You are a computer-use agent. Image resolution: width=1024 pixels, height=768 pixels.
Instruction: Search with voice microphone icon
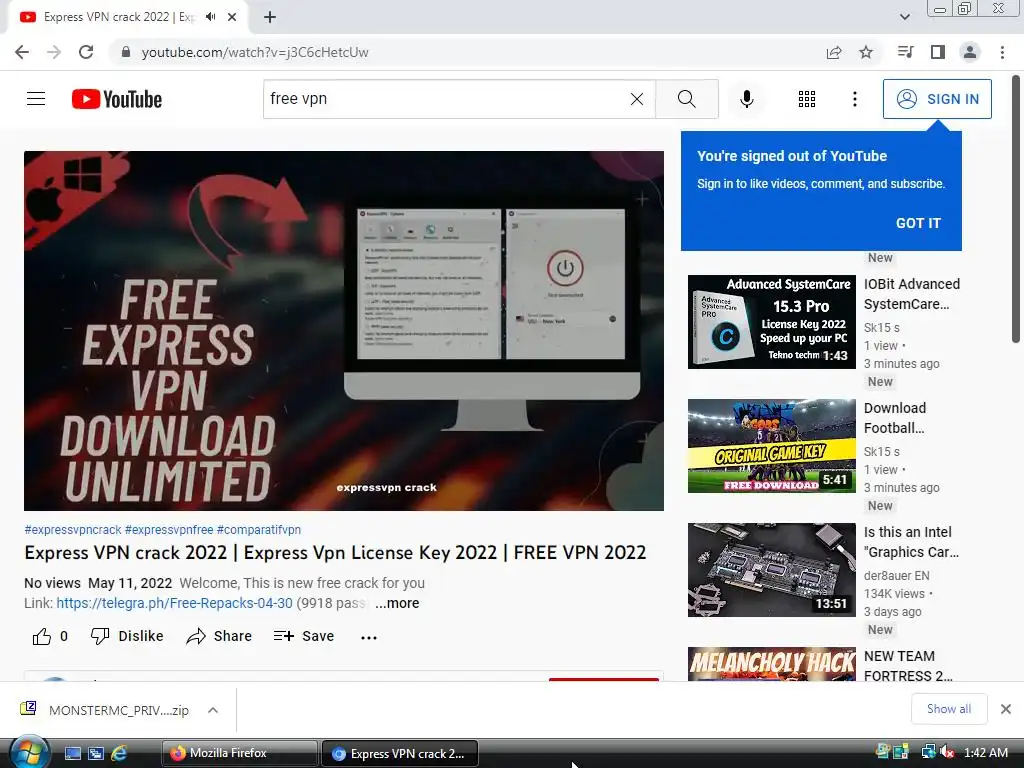pyautogui.click(x=746, y=99)
